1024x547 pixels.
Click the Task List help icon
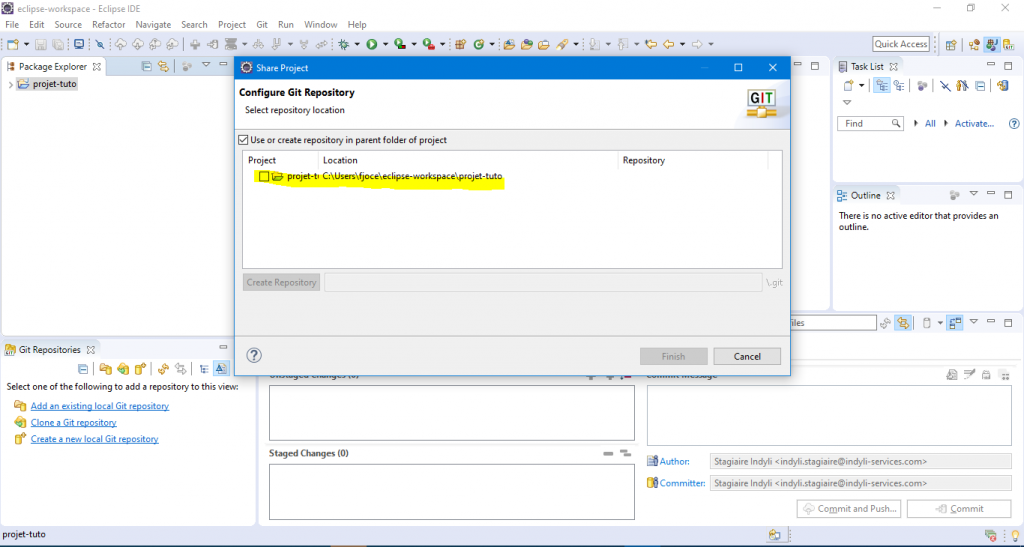tap(1014, 123)
